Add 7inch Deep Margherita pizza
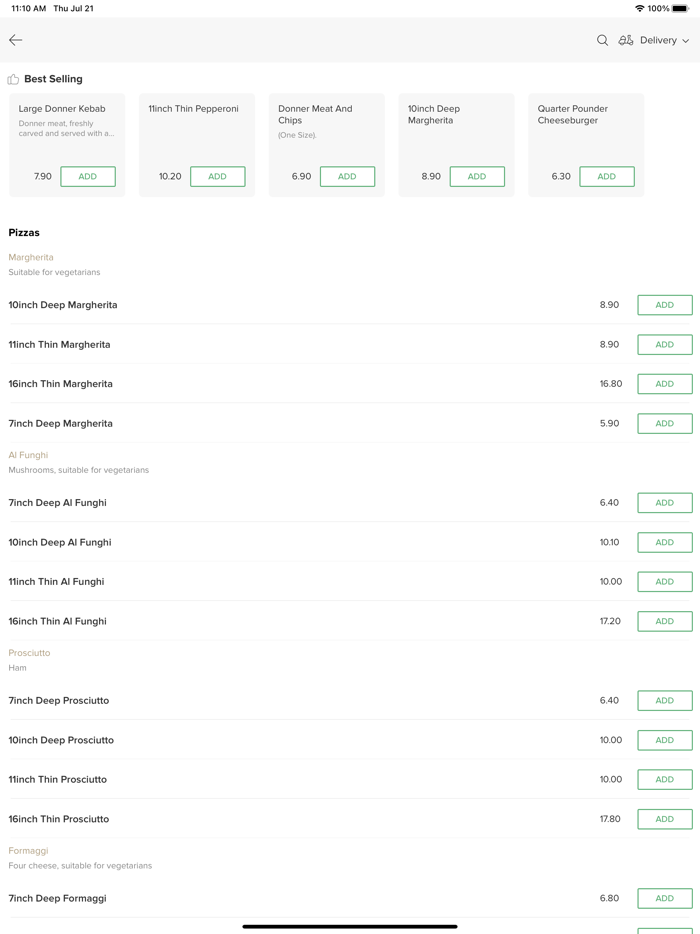 pos(664,424)
